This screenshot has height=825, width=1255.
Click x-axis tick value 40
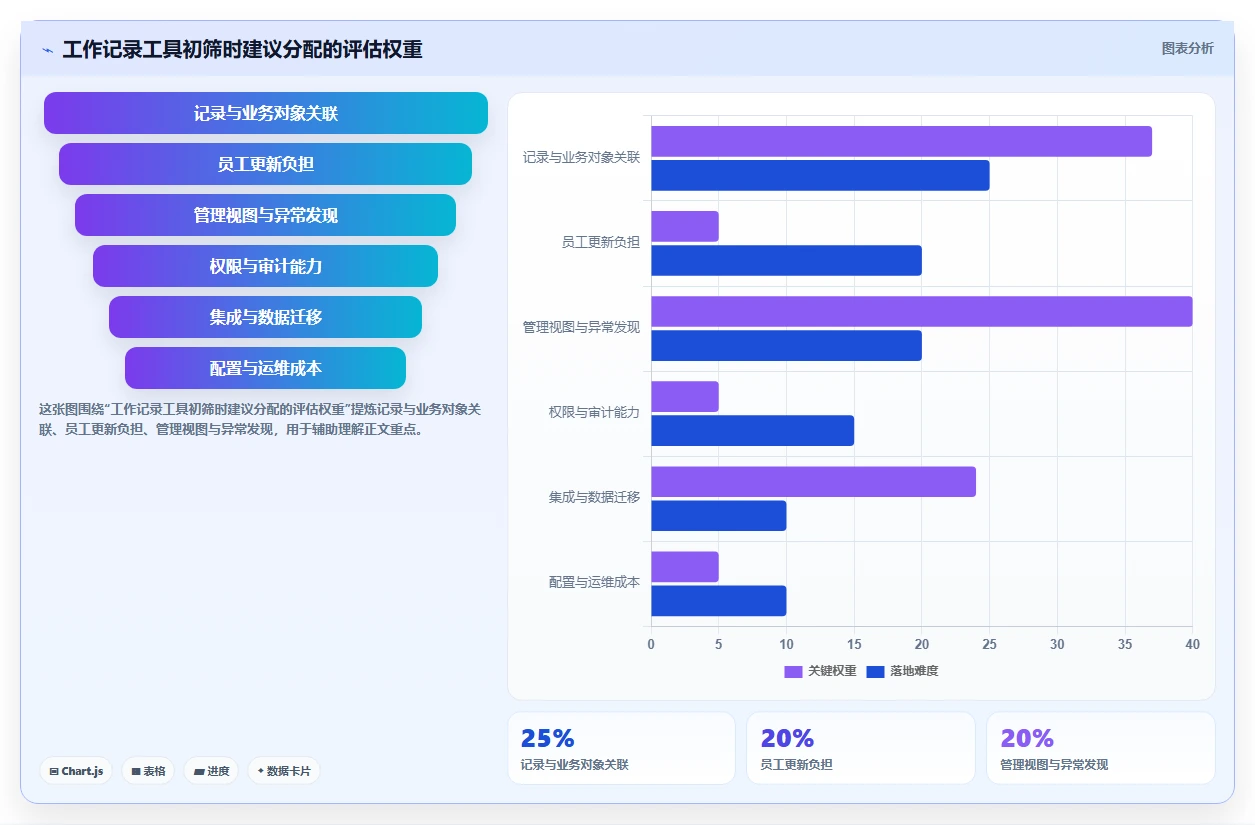pyautogui.click(x=1192, y=645)
